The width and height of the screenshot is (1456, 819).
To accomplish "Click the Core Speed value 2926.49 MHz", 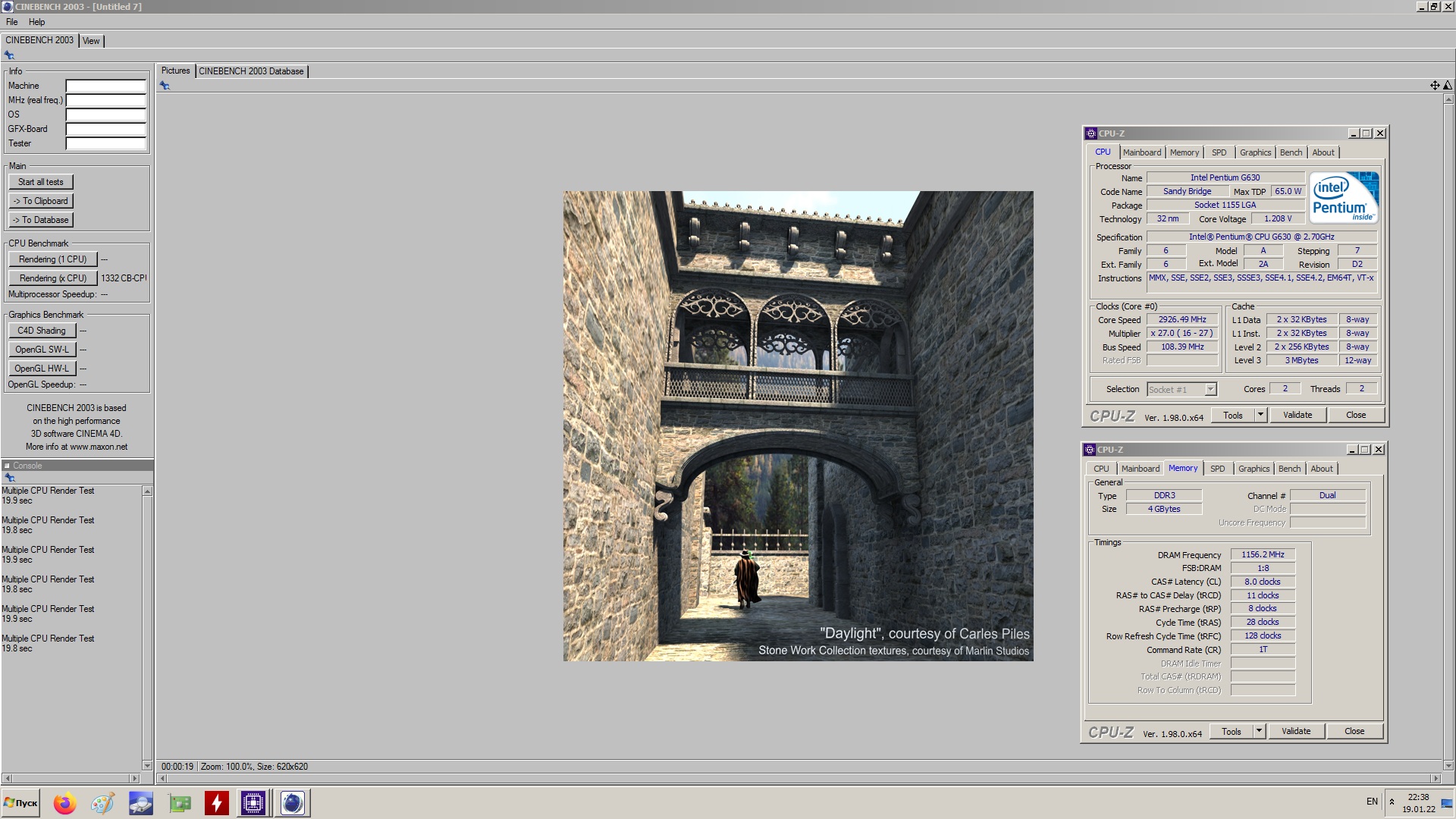I will tap(1182, 320).
